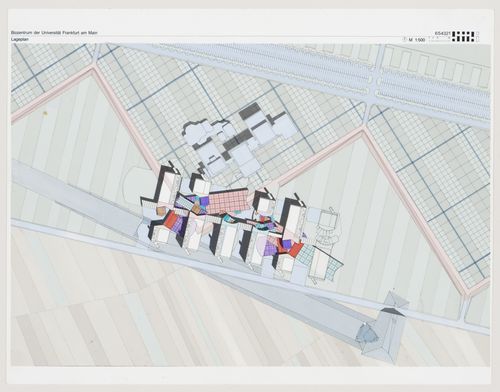Click the black-and-white square code block in the header
Viewport: 500px width, 392px height.
[465, 36]
